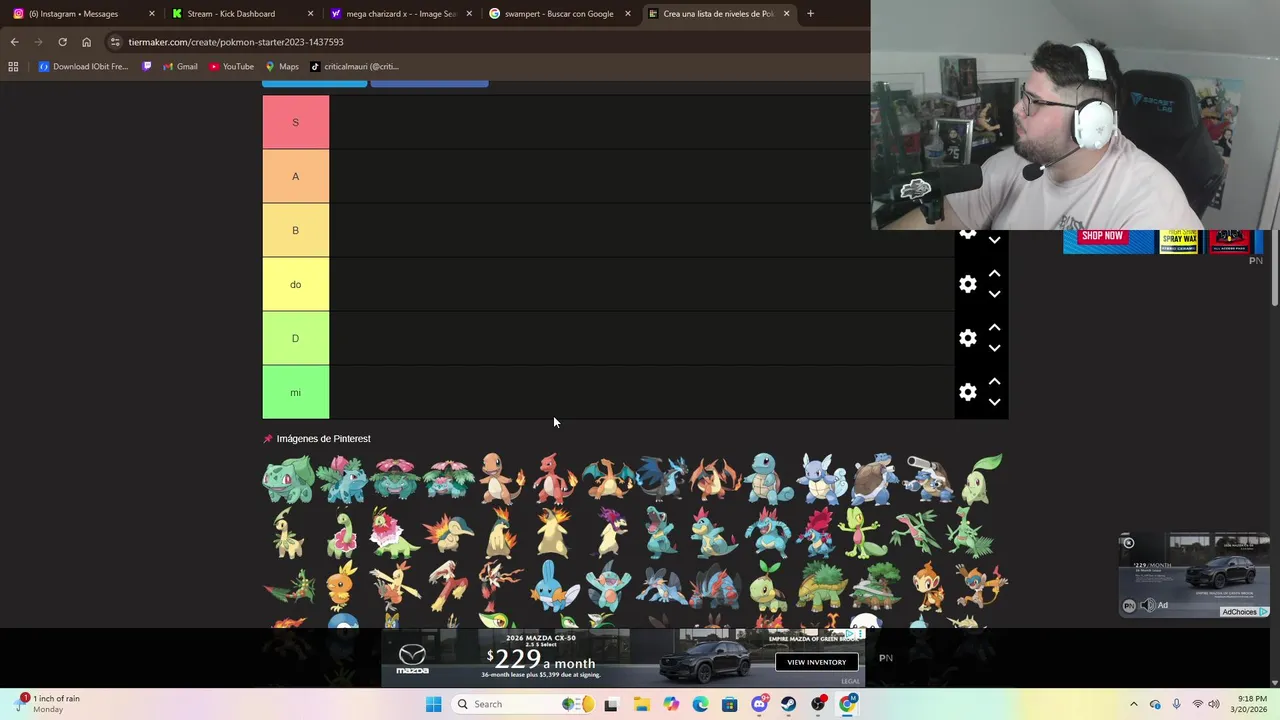Click the SHOP NOW ad button
This screenshot has height=720, width=1280.
point(1102,236)
